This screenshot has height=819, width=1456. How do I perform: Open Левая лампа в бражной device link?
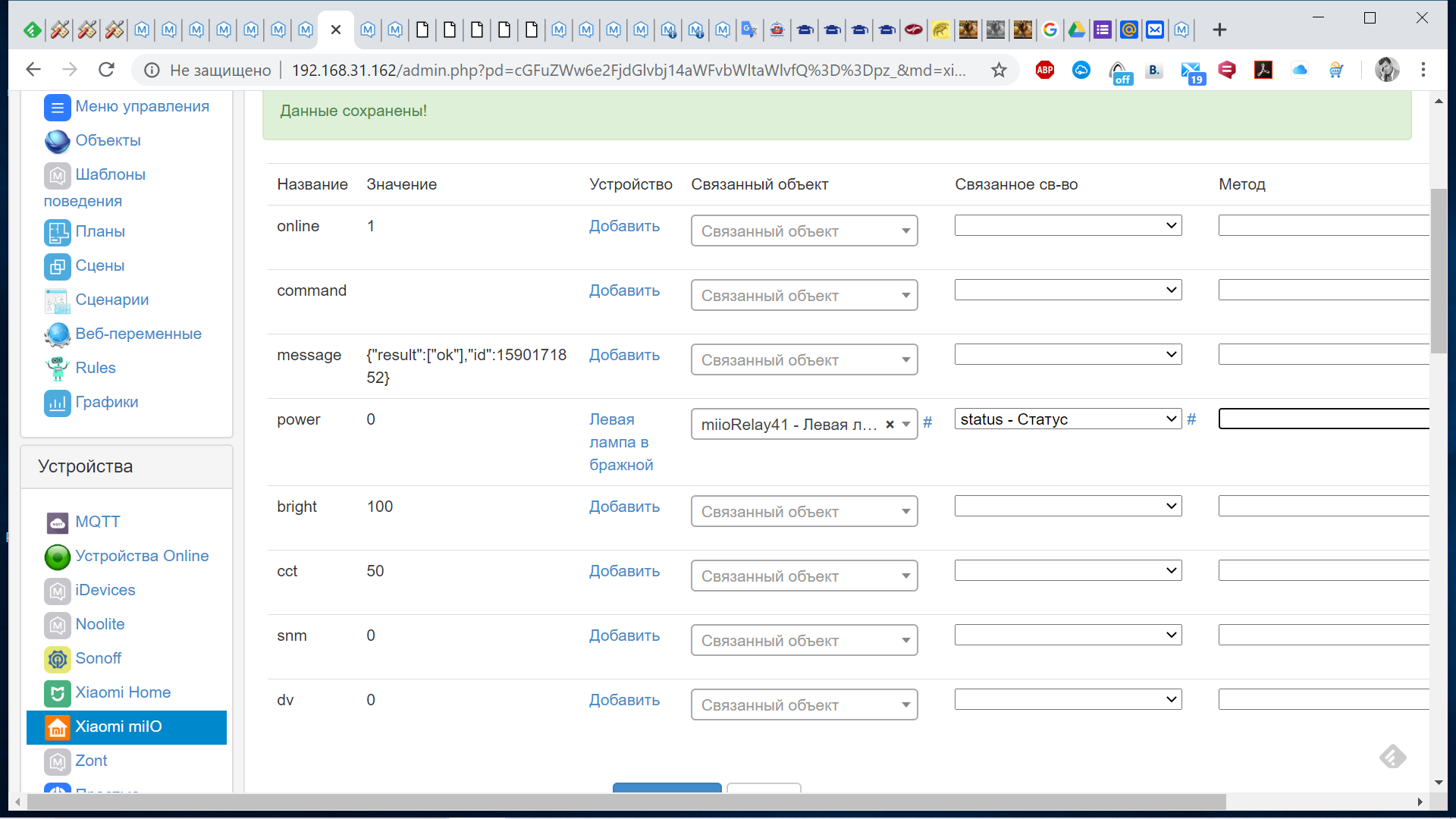620,442
